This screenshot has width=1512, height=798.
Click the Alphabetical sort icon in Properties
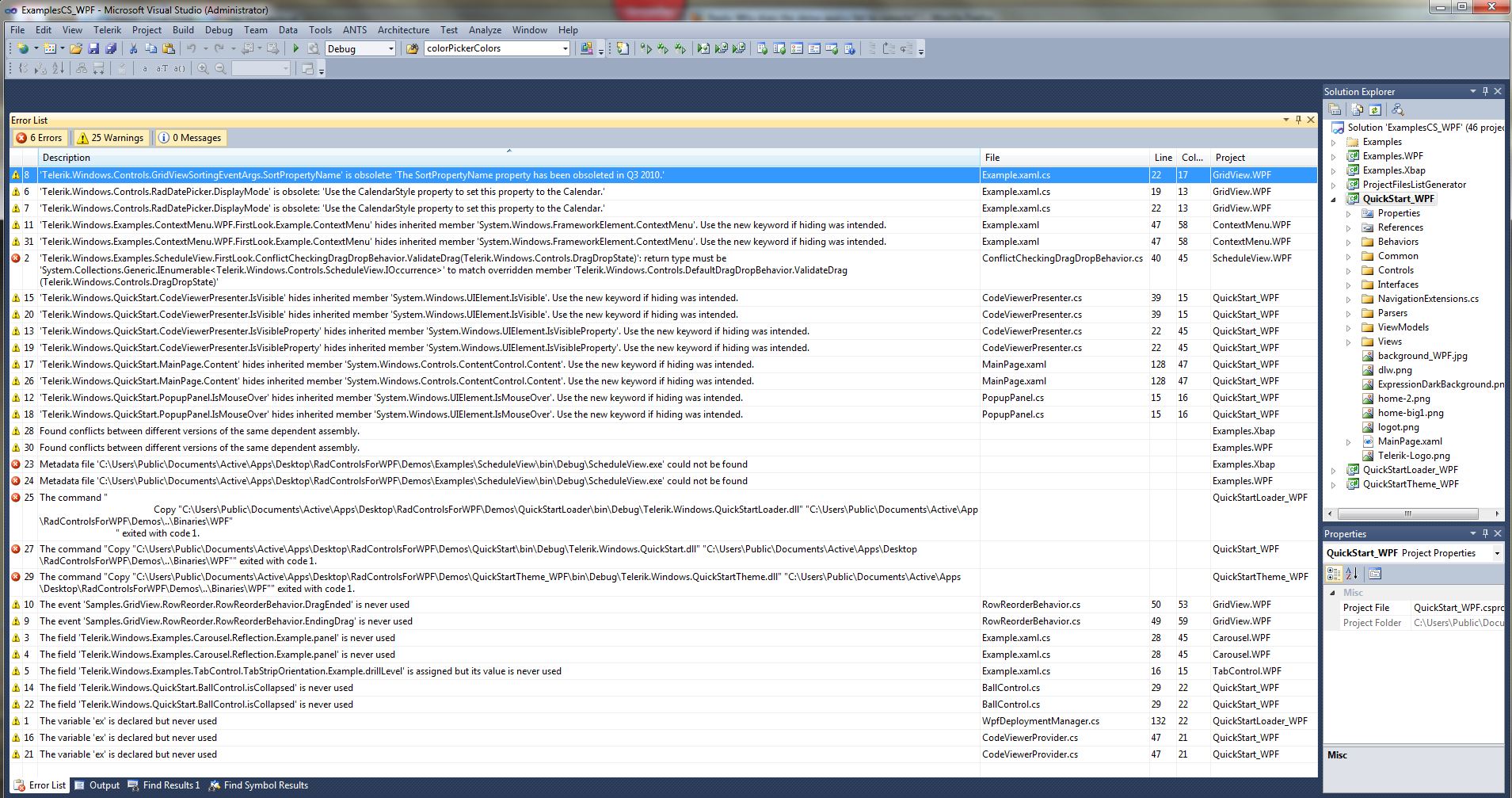point(1351,573)
